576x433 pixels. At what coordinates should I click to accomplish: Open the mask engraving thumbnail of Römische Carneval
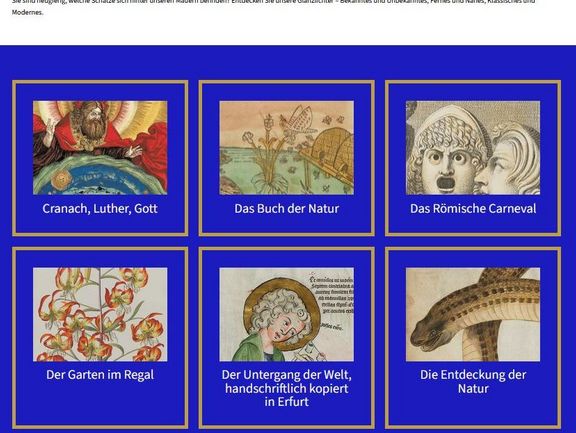pyautogui.click(x=473, y=148)
